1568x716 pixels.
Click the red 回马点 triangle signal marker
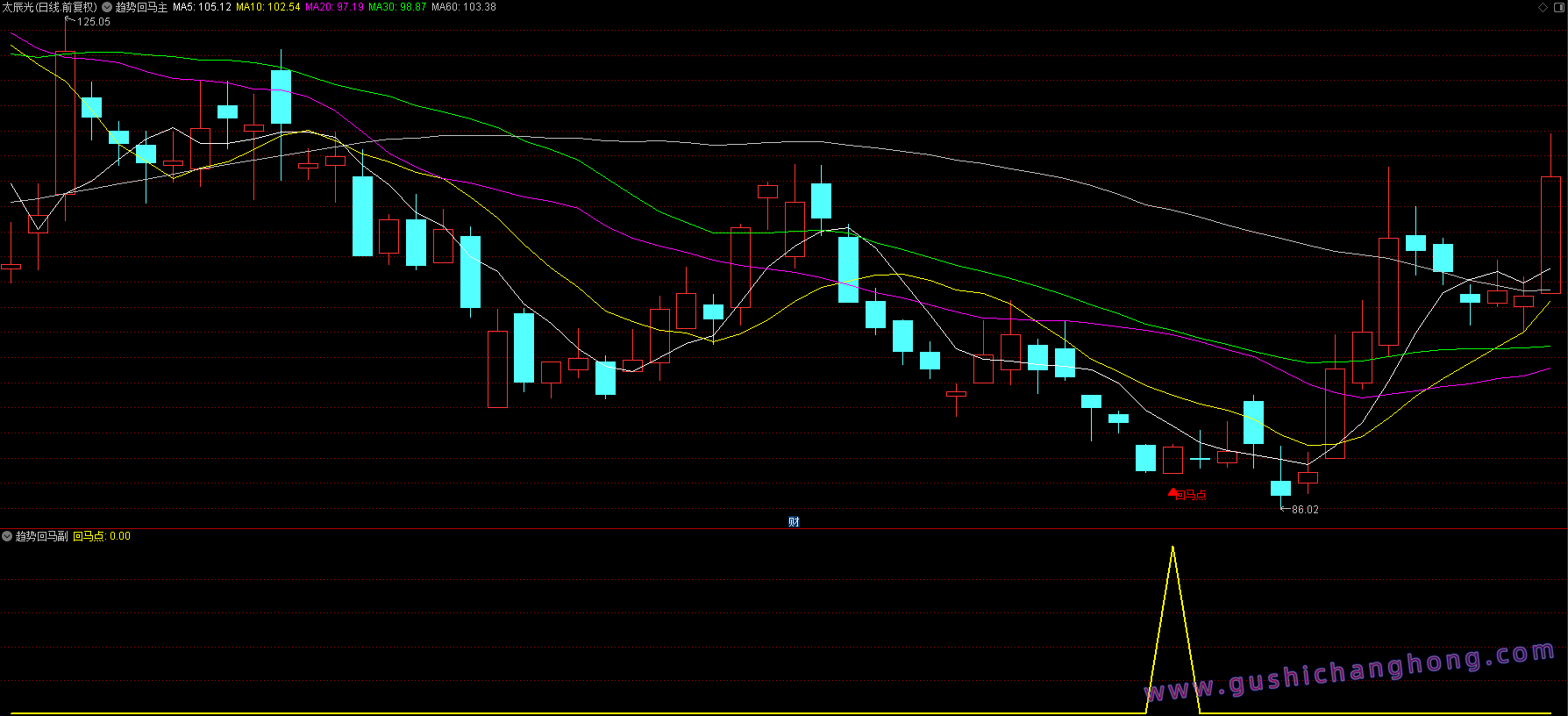tap(1173, 493)
